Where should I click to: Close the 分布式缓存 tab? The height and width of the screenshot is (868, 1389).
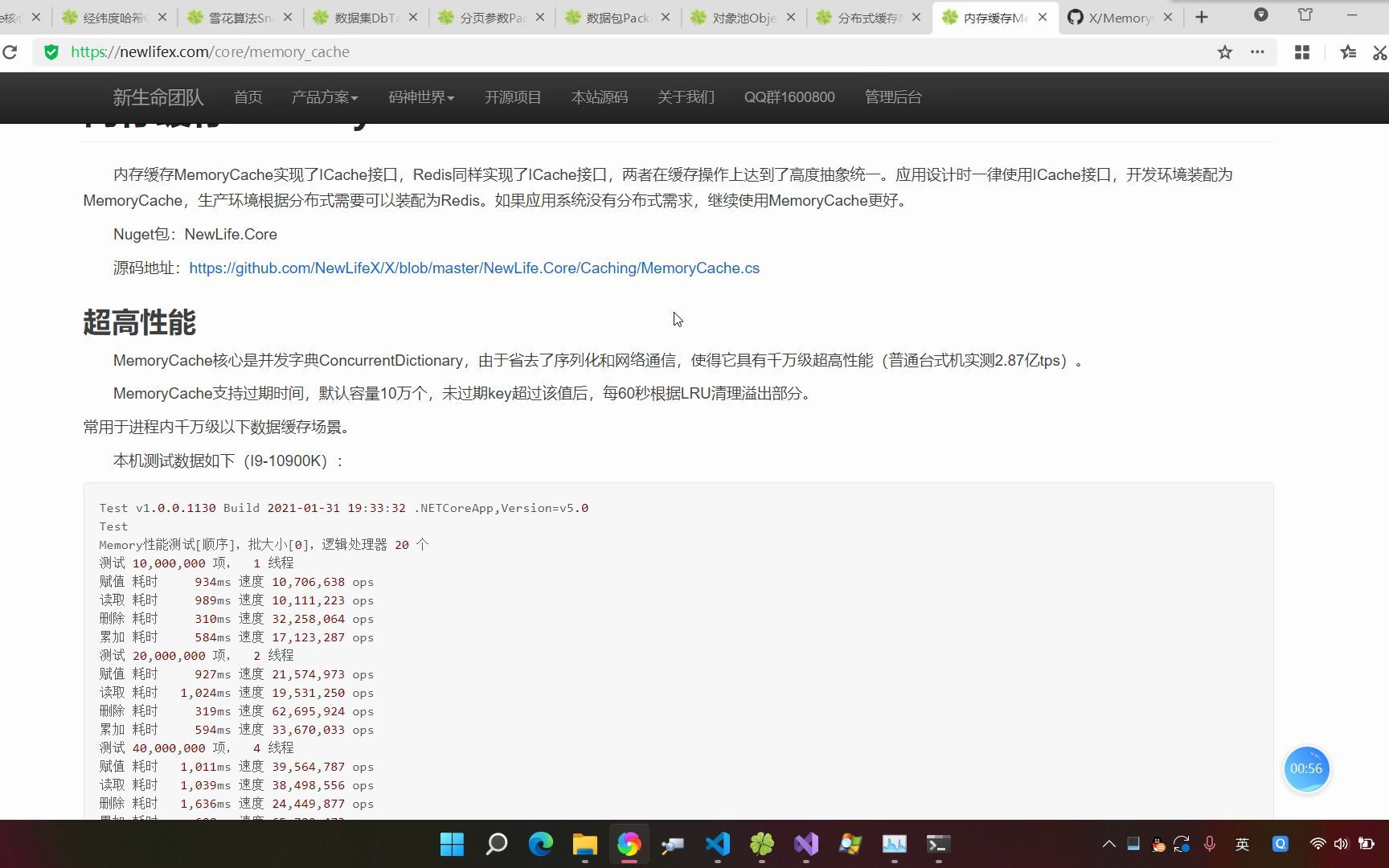point(916,17)
